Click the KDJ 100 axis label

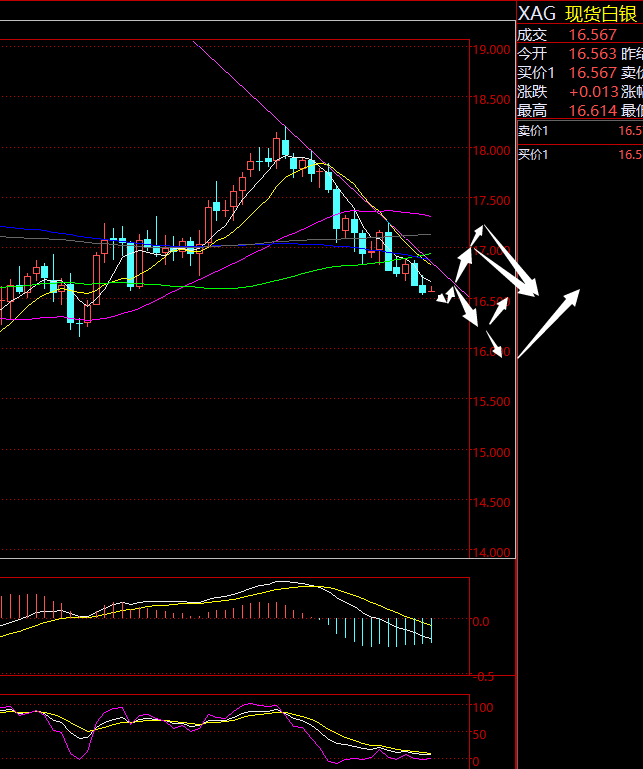point(483,707)
